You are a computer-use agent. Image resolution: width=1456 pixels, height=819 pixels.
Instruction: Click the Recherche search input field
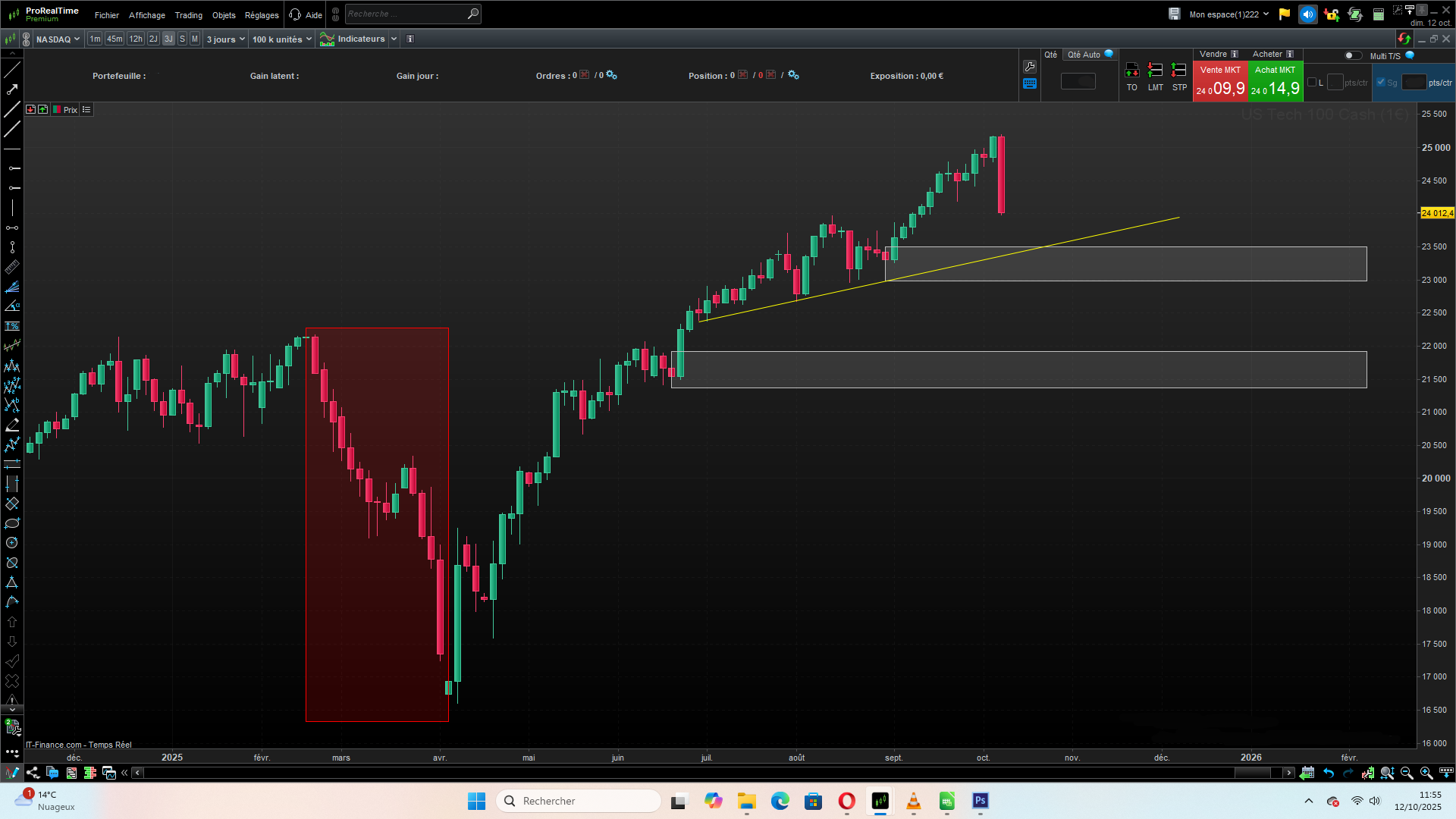406,14
